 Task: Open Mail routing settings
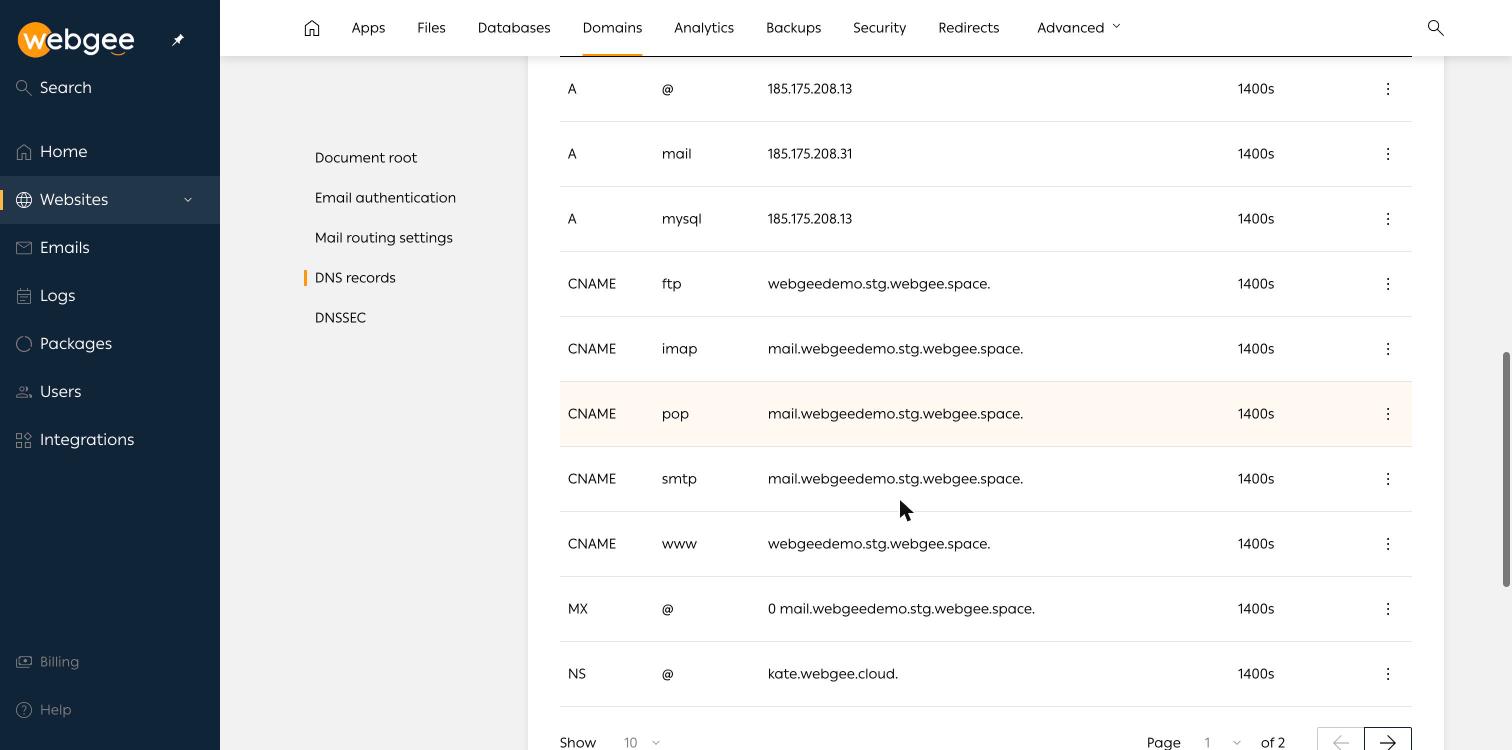[x=384, y=238]
